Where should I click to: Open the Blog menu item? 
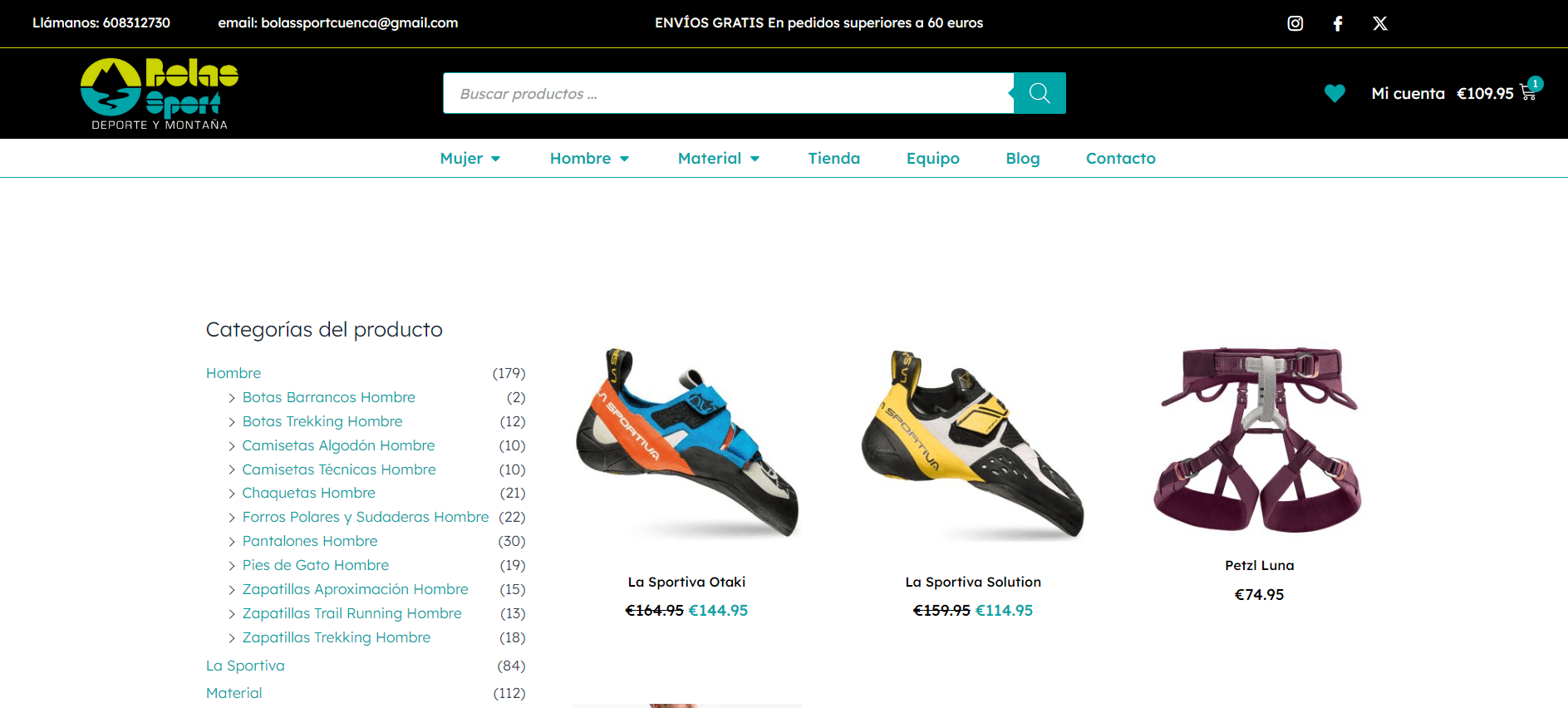(1022, 158)
